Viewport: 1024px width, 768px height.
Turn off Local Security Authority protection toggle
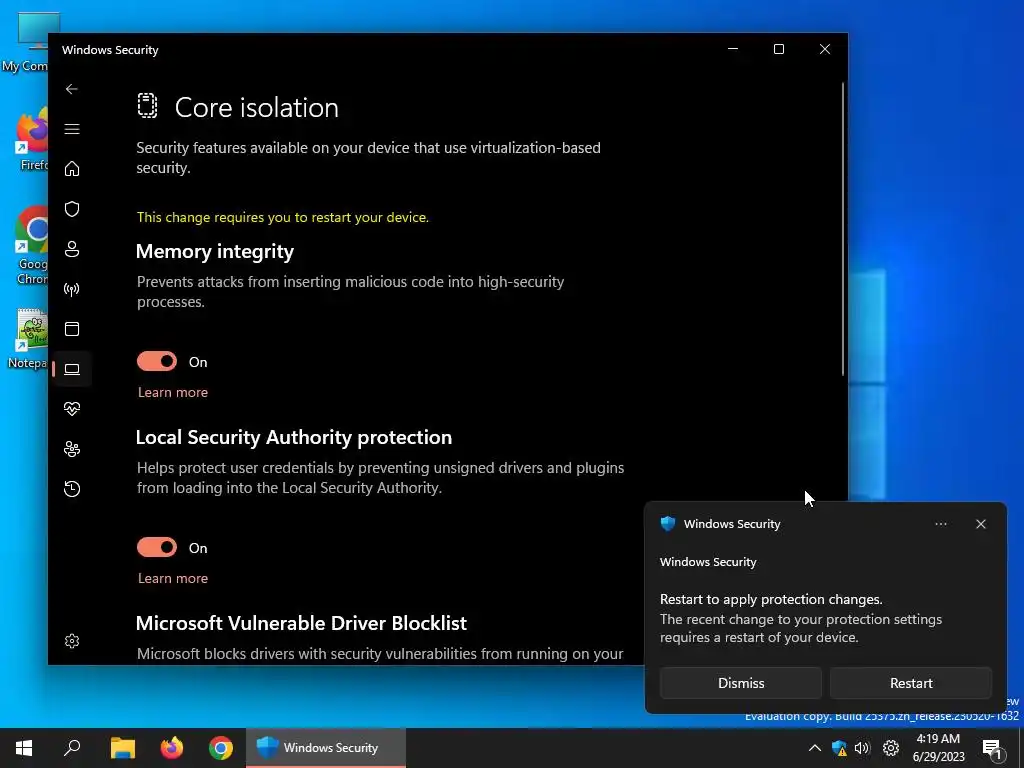click(x=157, y=547)
